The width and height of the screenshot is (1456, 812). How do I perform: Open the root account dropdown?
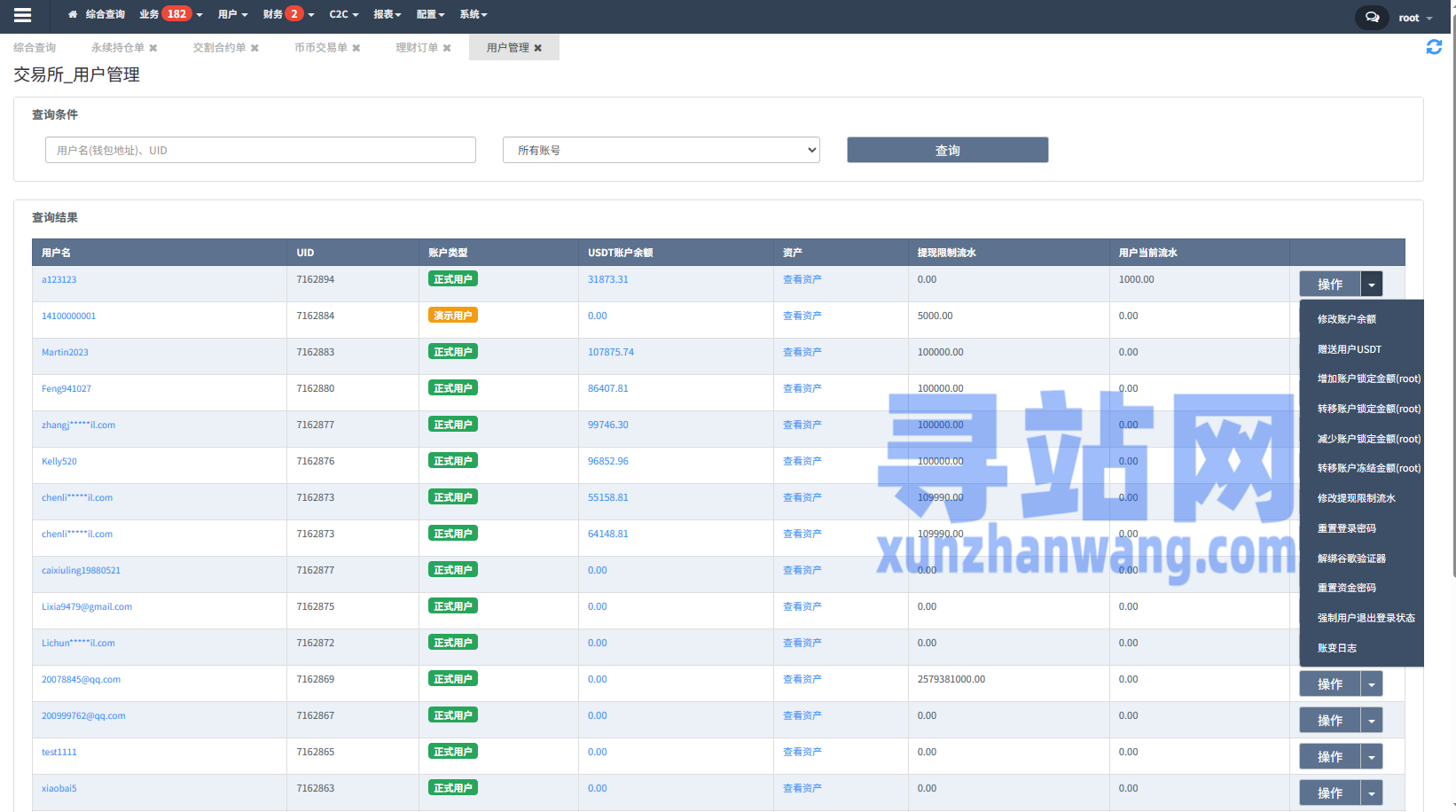tap(1413, 17)
